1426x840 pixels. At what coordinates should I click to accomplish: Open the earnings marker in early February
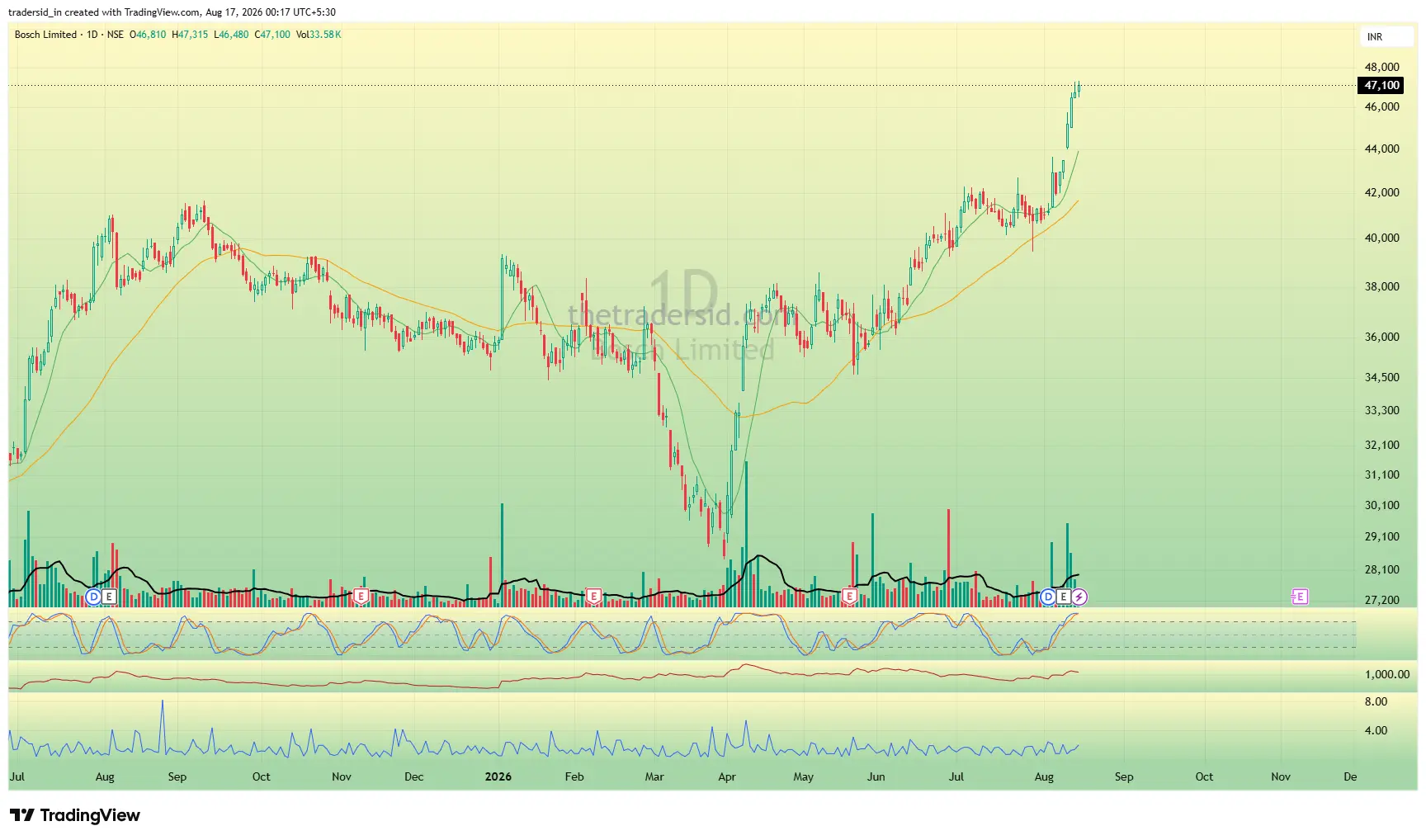tap(593, 596)
